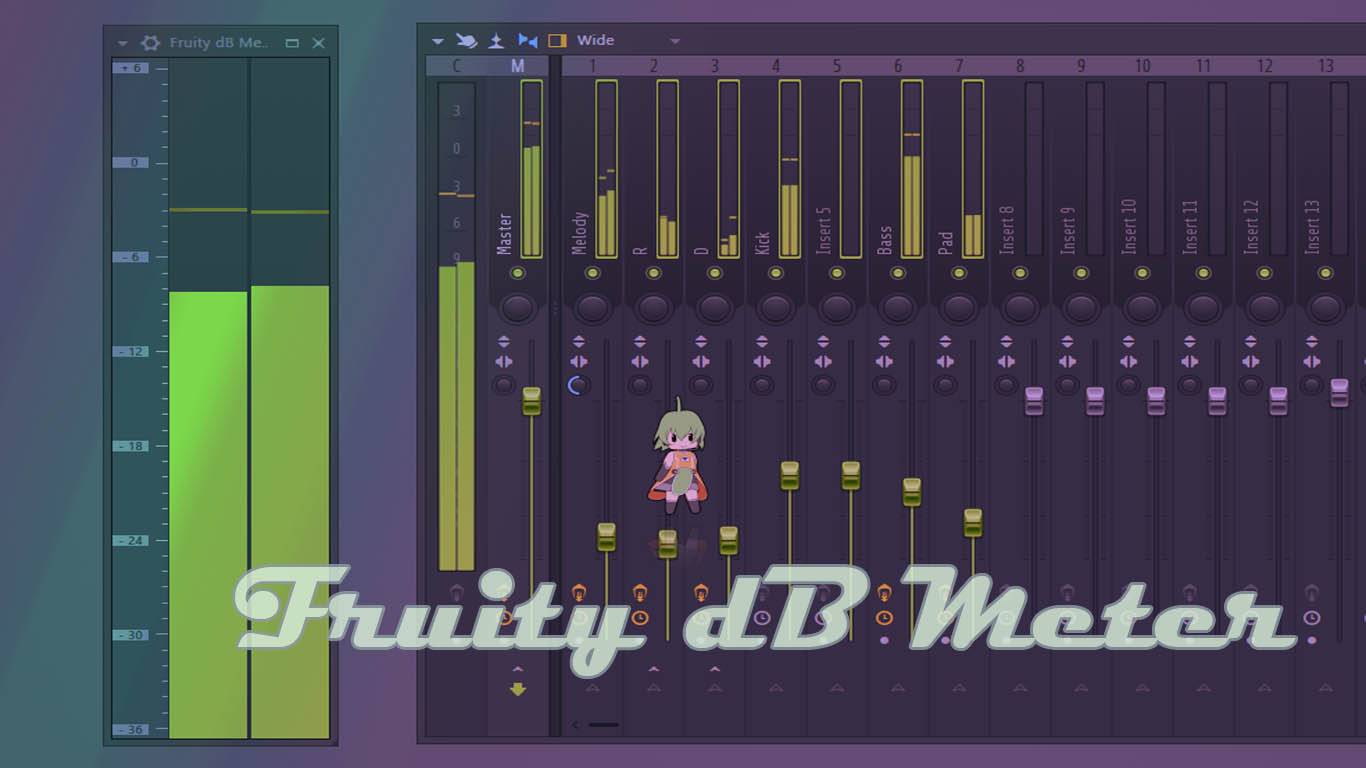
Task: Click the multi-touch hand icon in mixer toolbar
Action: (467, 41)
